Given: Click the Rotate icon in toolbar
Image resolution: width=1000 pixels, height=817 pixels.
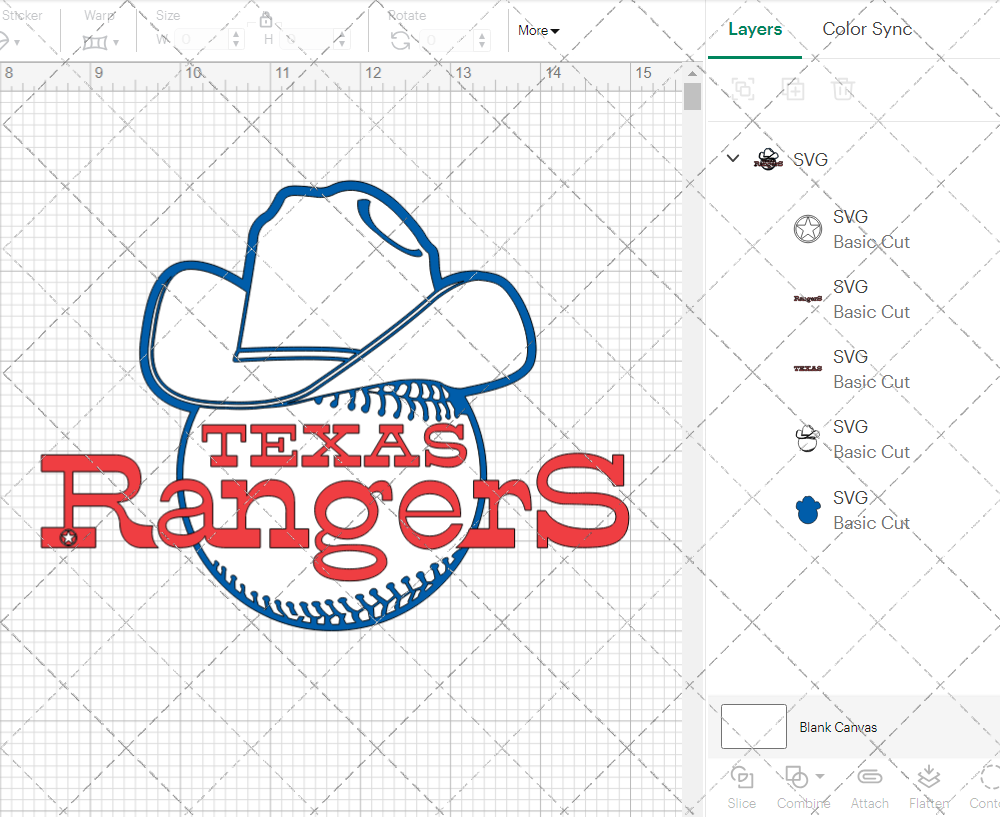Looking at the screenshot, I should pyautogui.click(x=400, y=40).
